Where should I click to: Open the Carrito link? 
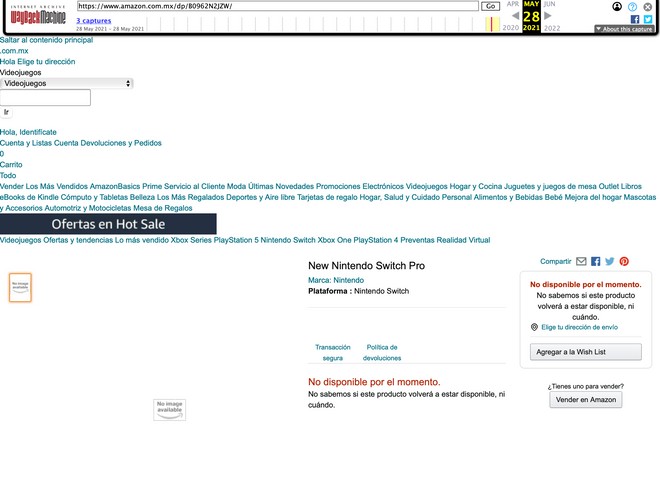click(11, 165)
